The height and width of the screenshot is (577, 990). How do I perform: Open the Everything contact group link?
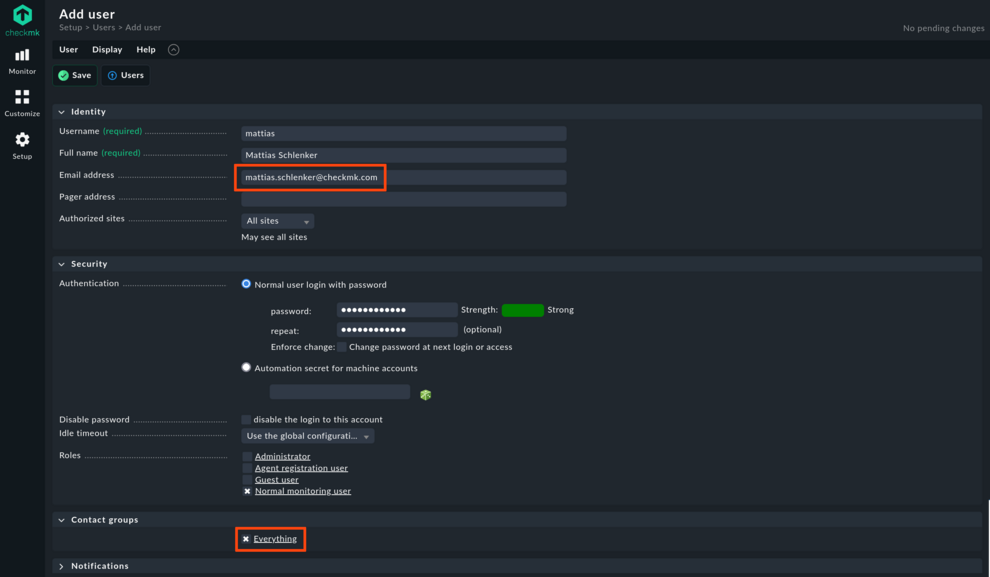point(274,538)
